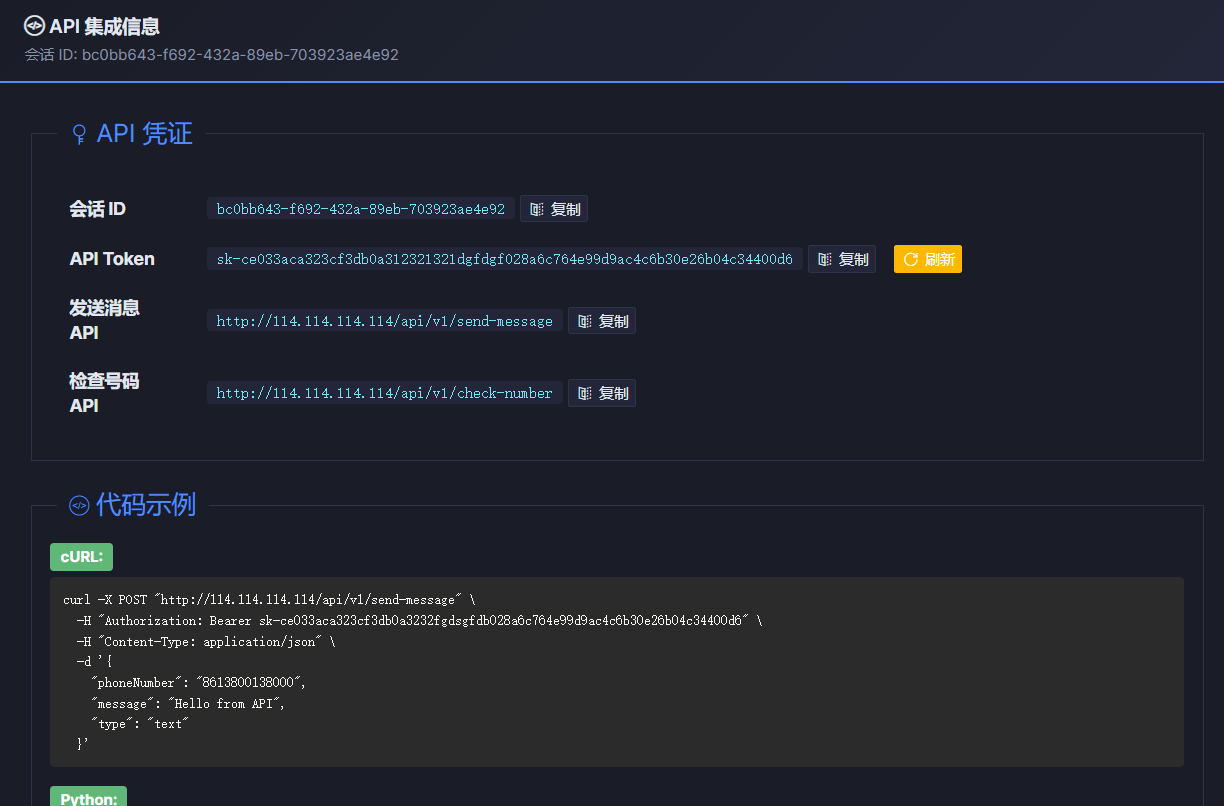This screenshot has height=806, width=1224.
Task: Click copy icon in 会话 ID row
Action: pos(537,209)
